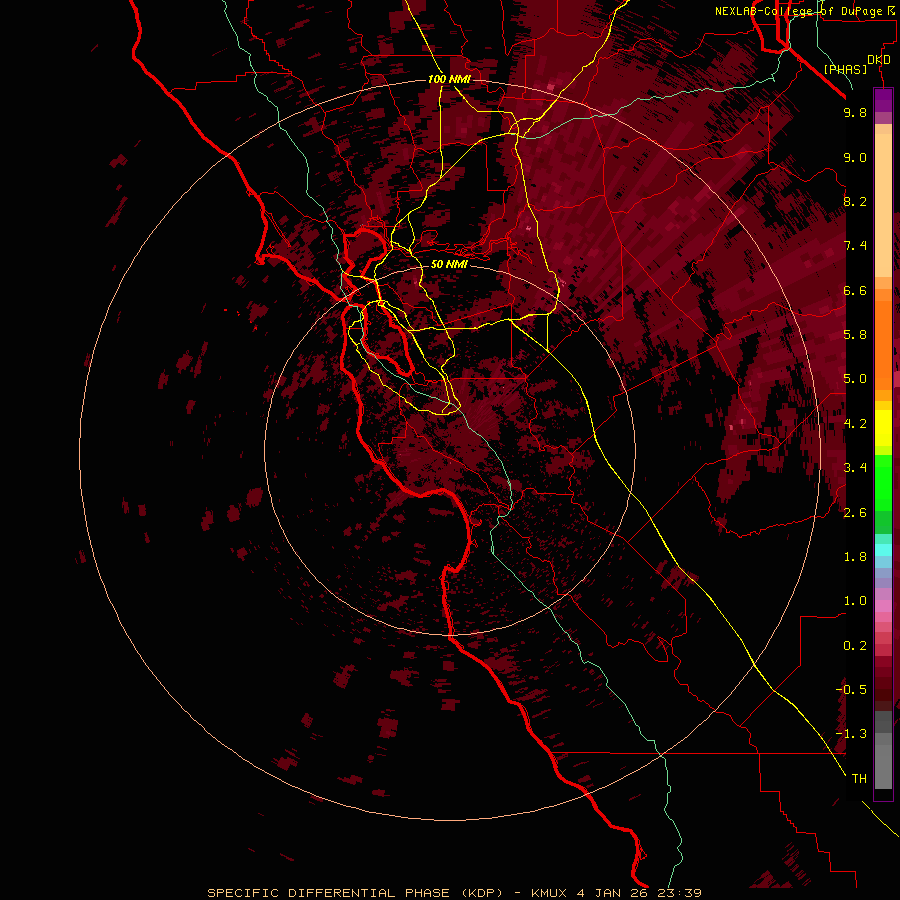
Task: Click the 3.4 value on the scale
Action: pyautogui.click(x=855, y=468)
